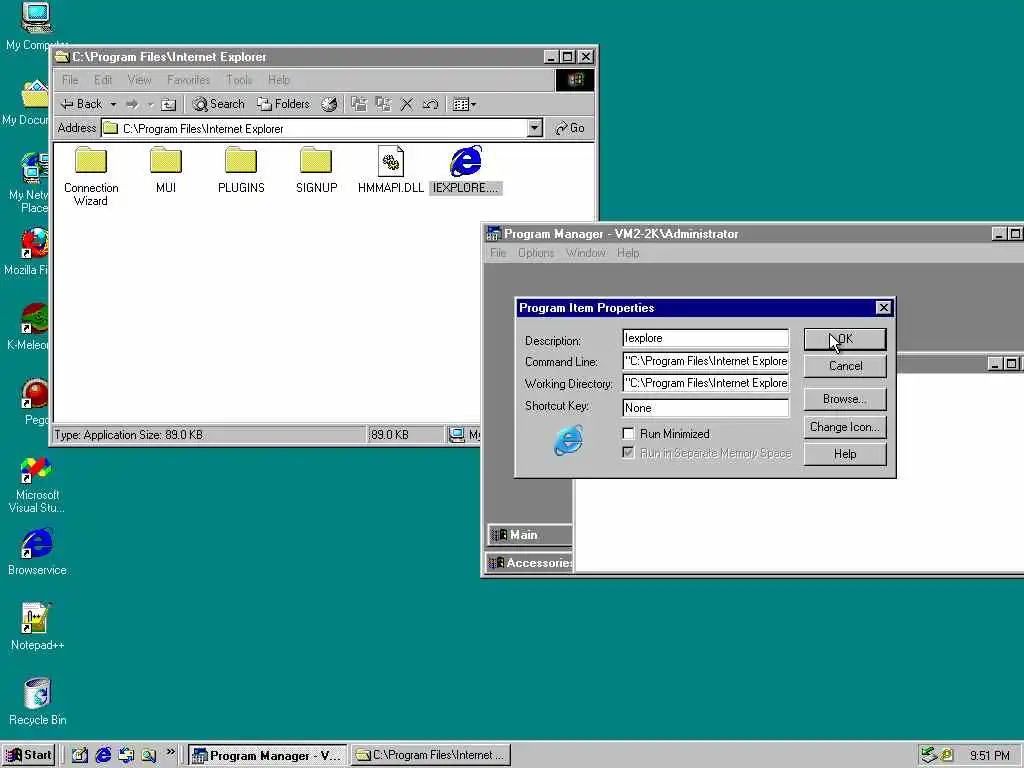Open the Help menu in Program Manager
The image size is (1024, 768).
click(x=628, y=253)
